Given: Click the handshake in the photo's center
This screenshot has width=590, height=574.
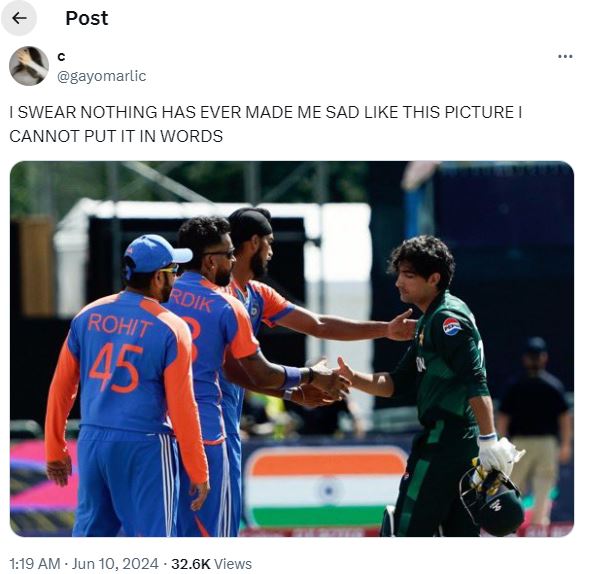Looking at the screenshot, I should tap(333, 381).
